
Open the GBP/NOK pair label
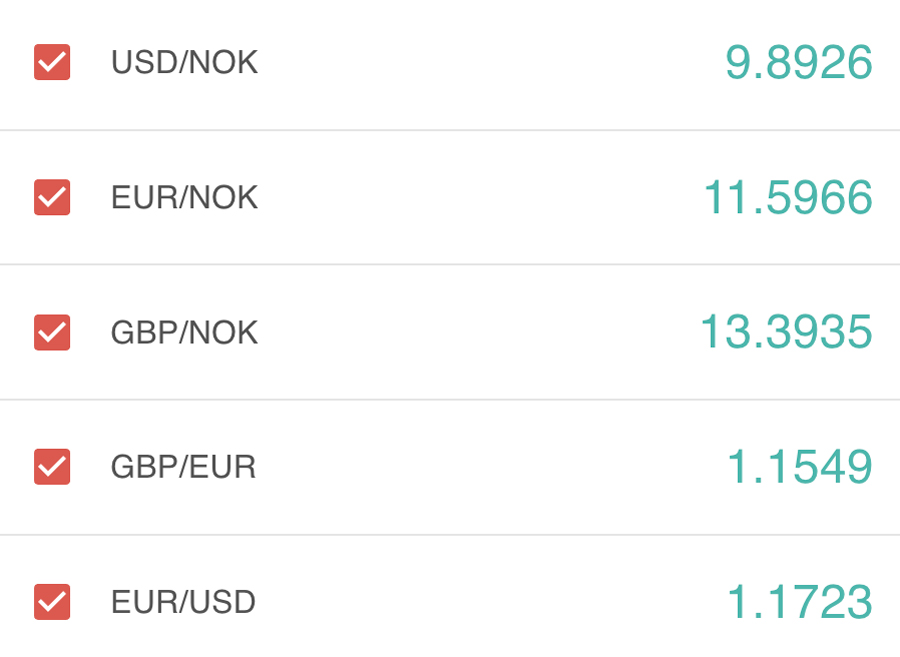pos(184,333)
